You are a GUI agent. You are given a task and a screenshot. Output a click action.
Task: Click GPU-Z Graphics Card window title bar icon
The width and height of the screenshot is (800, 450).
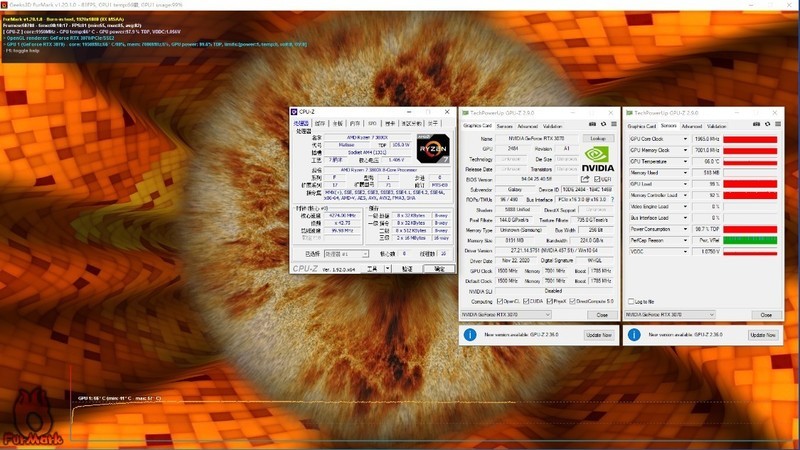click(x=465, y=113)
